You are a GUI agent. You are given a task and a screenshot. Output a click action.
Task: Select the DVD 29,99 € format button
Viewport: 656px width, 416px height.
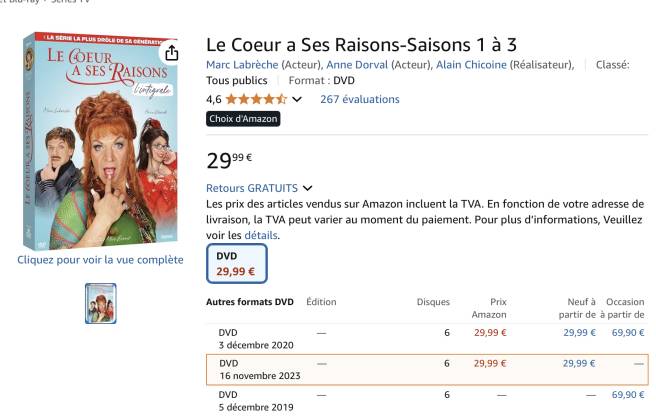pyautogui.click(x=236, y=264)
